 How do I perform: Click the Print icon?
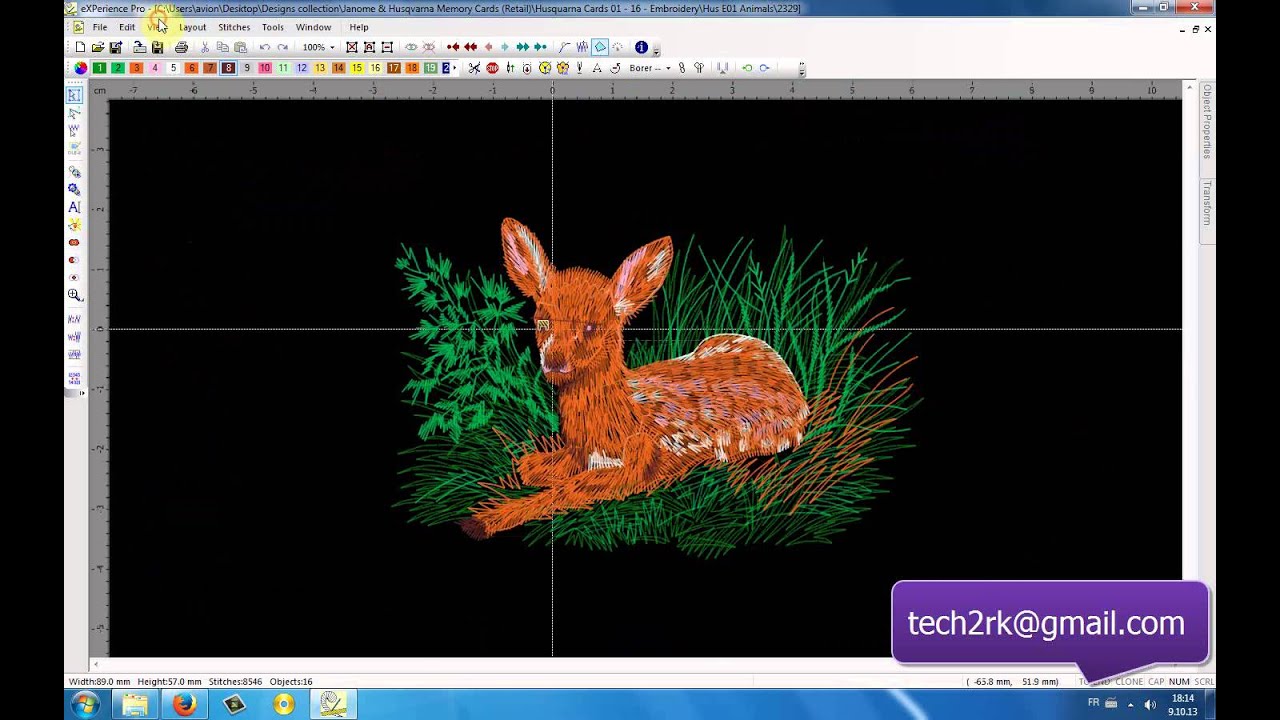coord(181,47)
